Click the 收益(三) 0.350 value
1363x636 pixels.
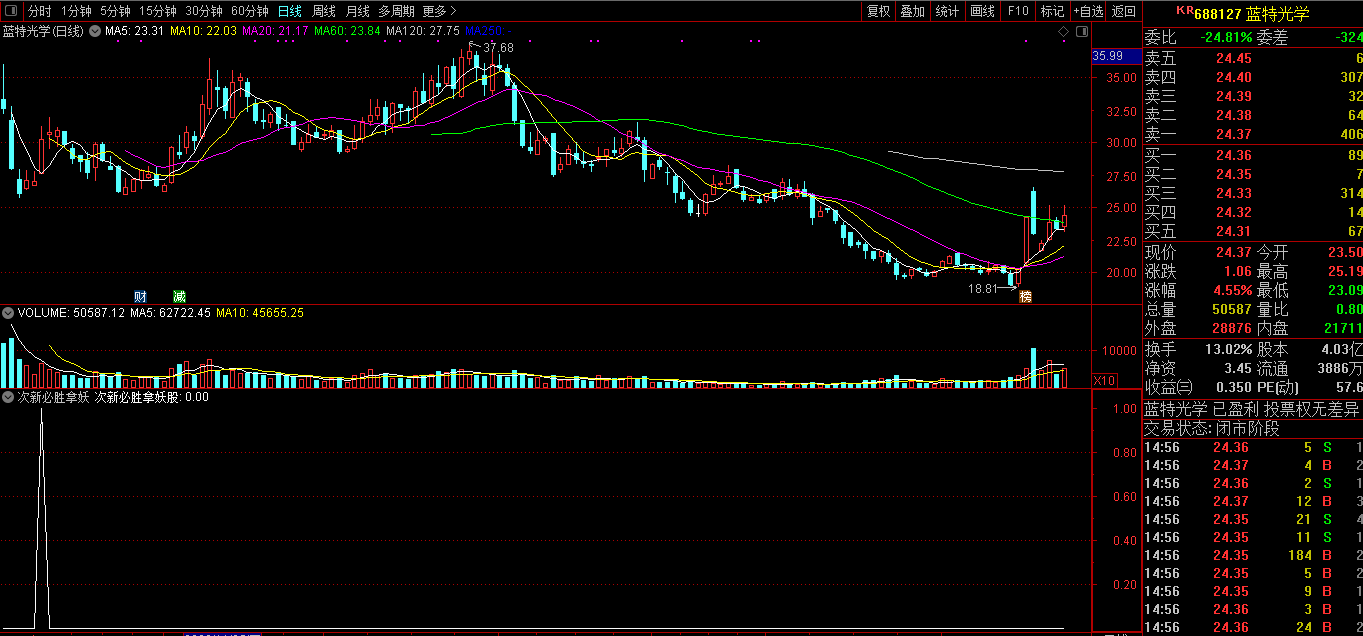click(x=1233, y=388)
